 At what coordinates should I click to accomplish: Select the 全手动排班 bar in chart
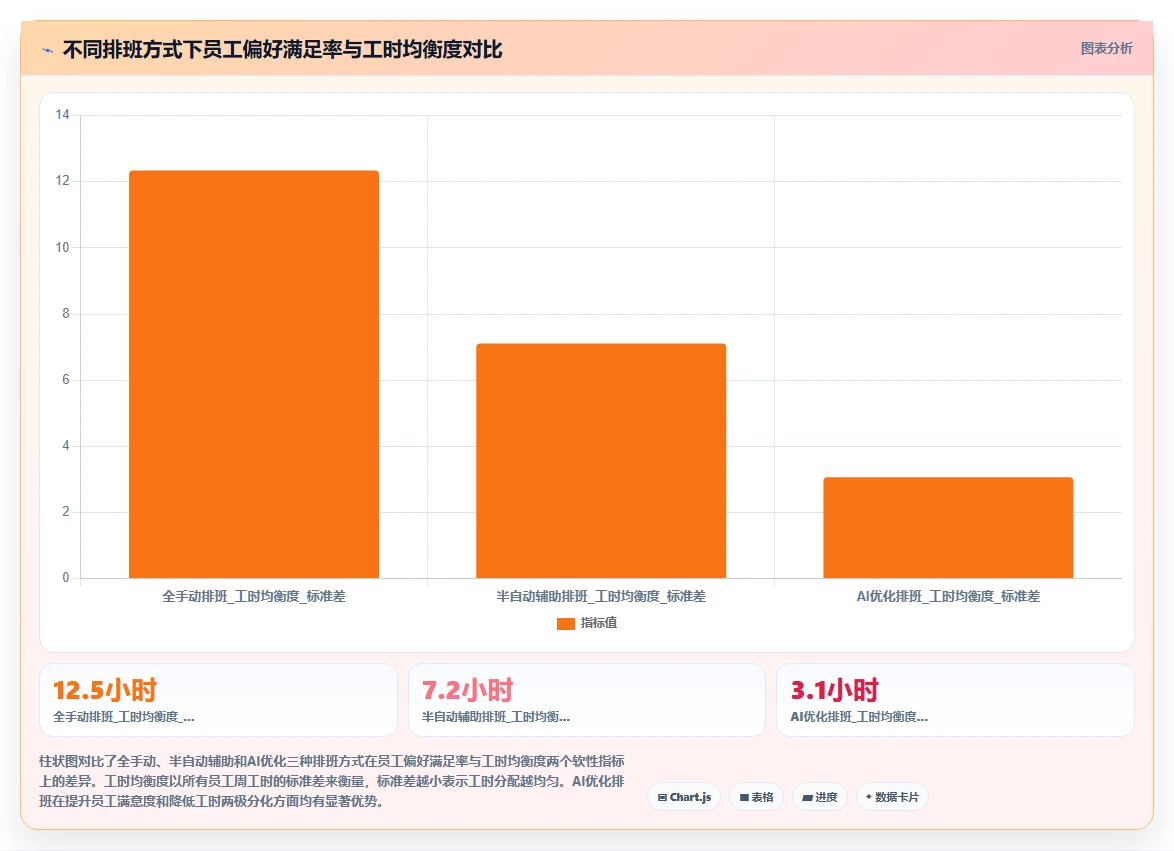pyautogui.click(x=254, y=374)
